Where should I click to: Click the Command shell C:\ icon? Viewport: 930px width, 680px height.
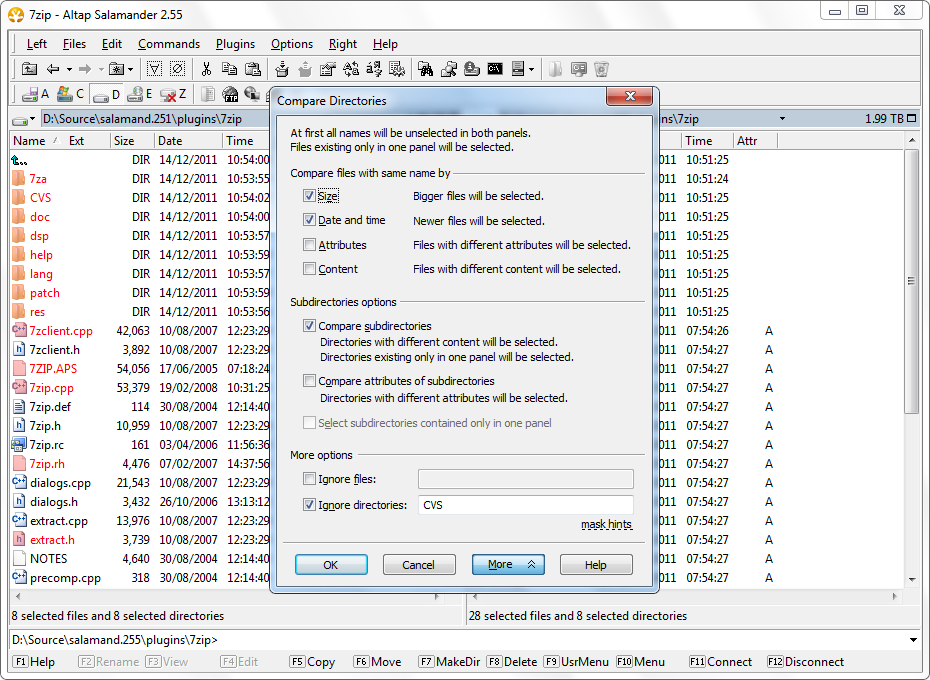(495, 69)
